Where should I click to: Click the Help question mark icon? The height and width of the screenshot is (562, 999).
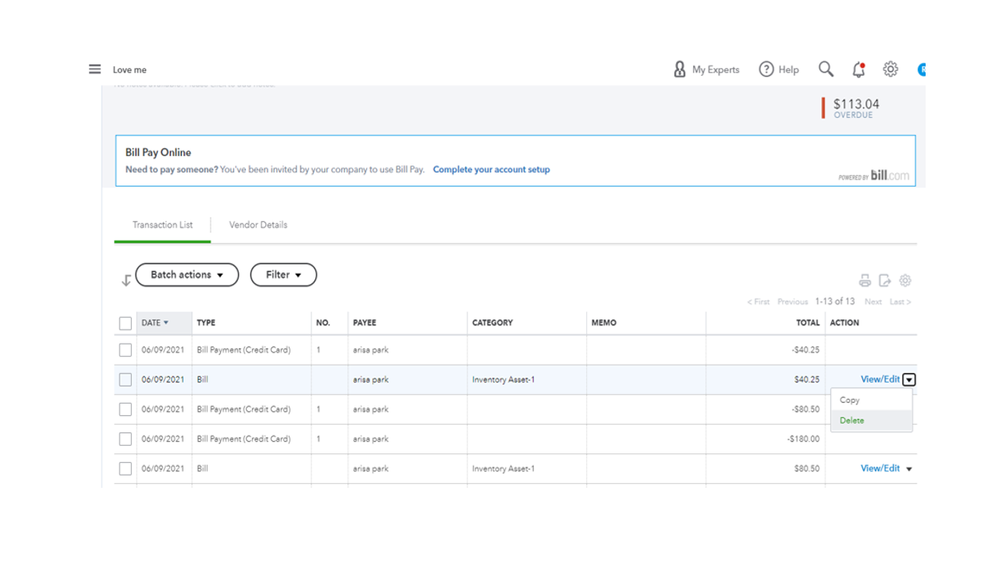766,69
